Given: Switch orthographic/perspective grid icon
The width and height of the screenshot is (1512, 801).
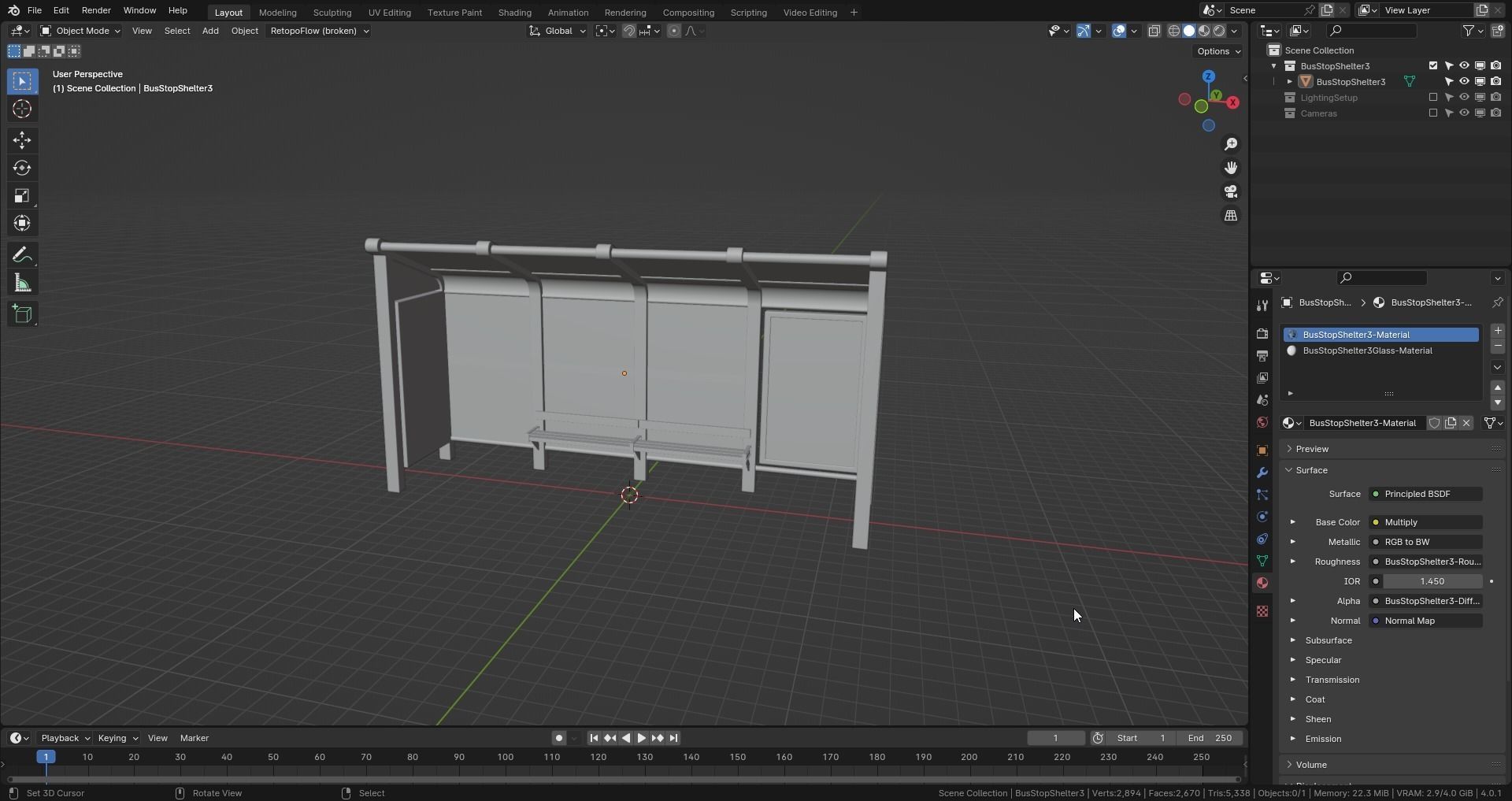Looking at the screenshot, I should tap(1231, 215).
